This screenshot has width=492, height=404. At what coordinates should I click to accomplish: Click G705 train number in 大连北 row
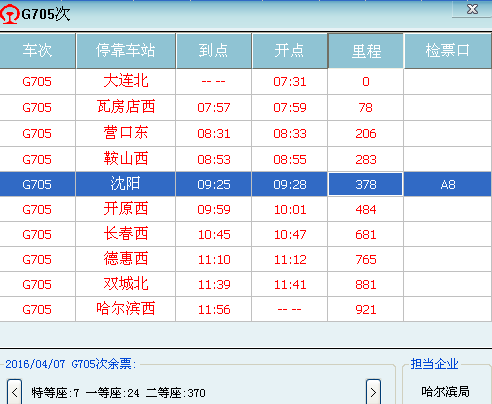(37, 82)
